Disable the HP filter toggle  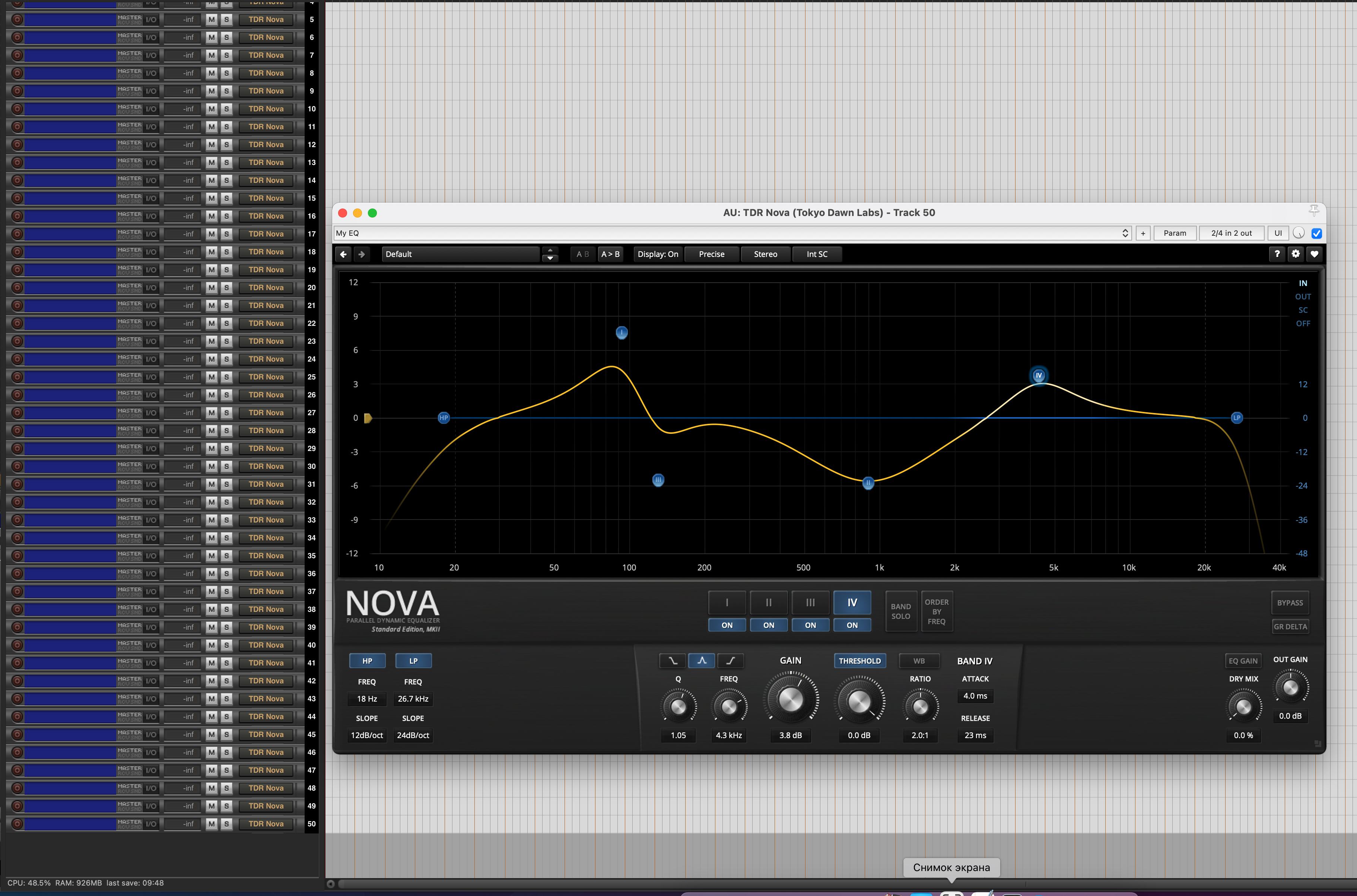367,661
